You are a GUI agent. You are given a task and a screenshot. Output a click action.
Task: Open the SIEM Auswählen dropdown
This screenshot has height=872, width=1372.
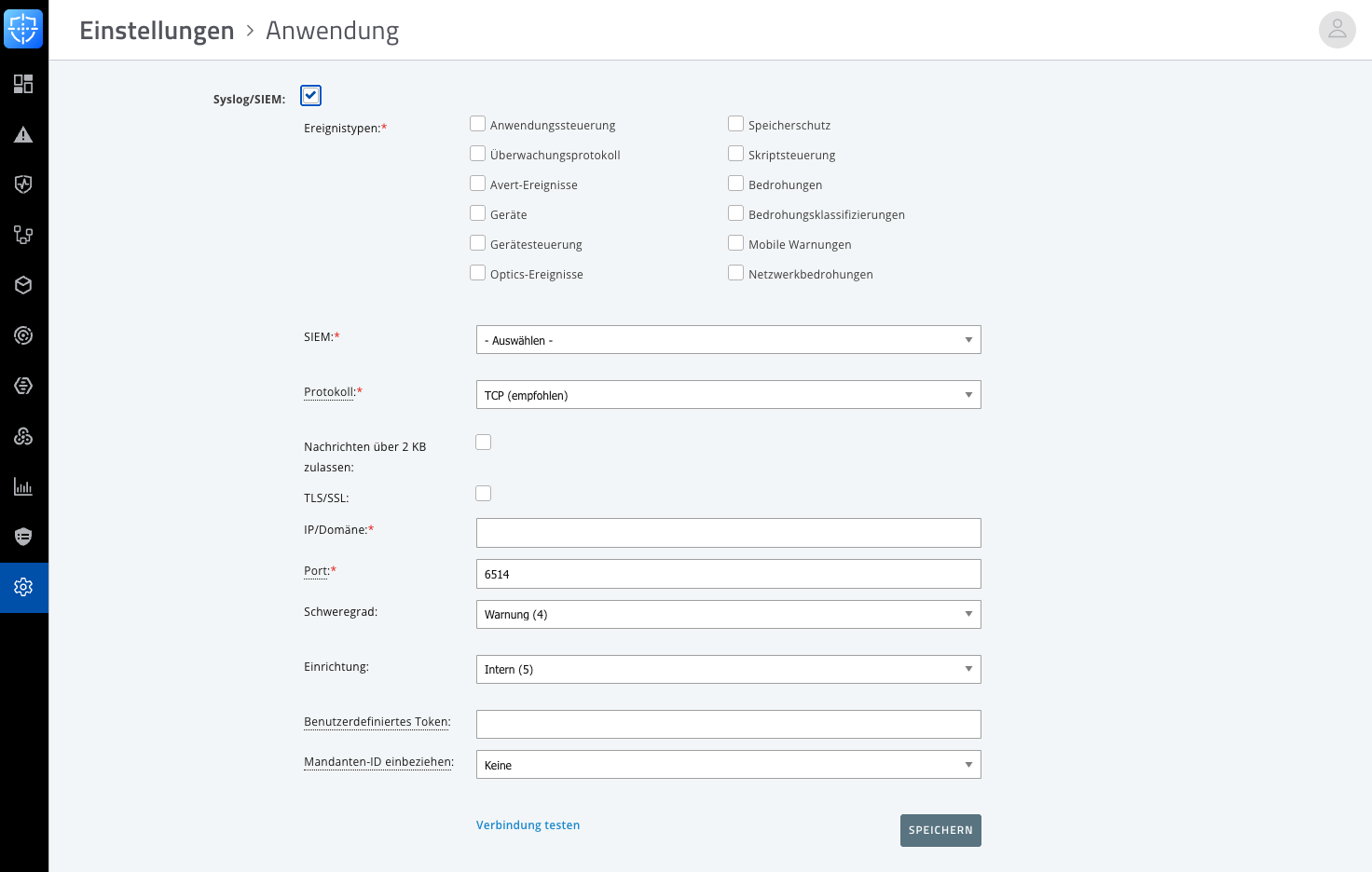coord(728,340)
